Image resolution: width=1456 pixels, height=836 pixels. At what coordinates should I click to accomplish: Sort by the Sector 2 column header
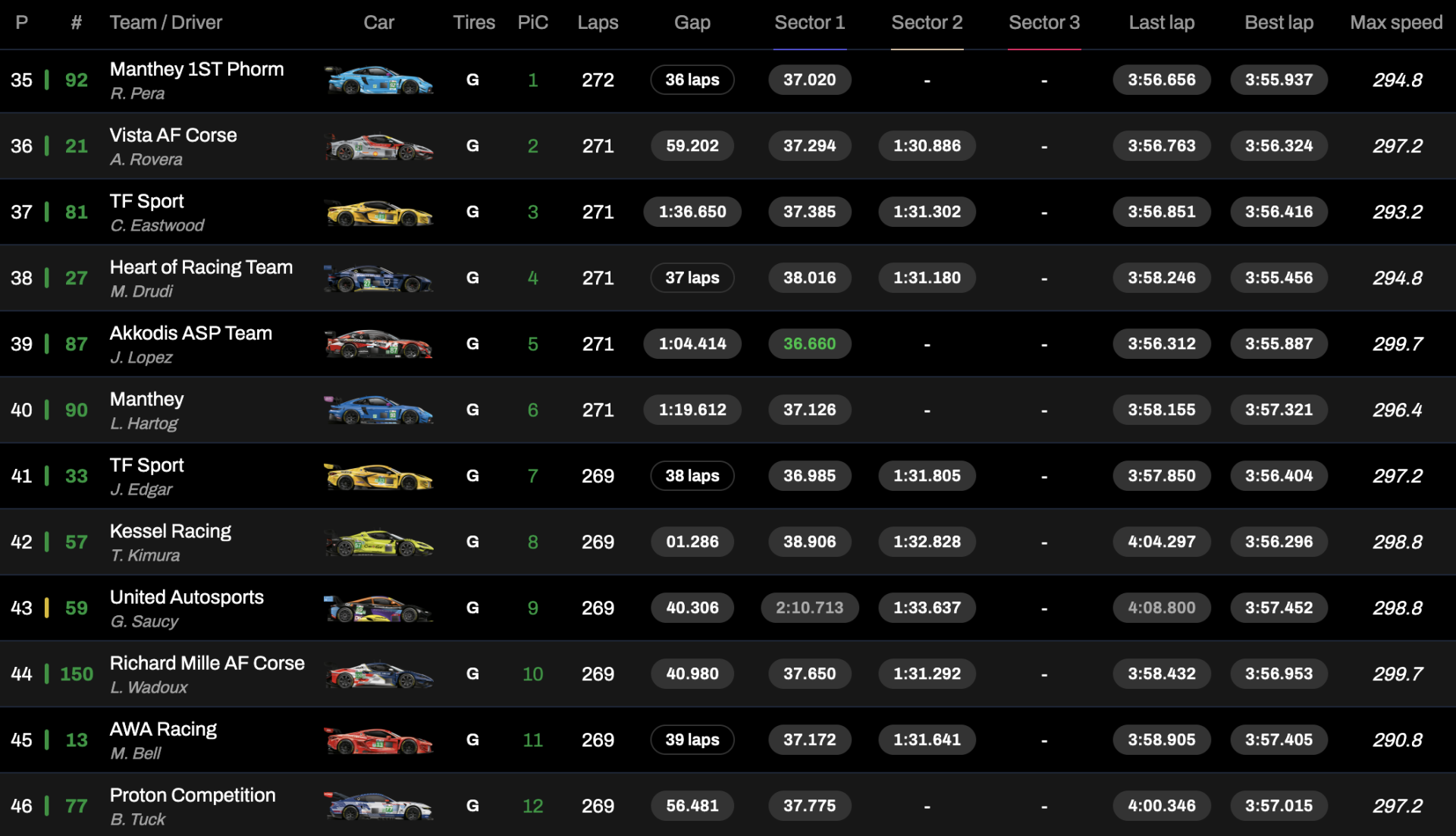click(927, 23)
